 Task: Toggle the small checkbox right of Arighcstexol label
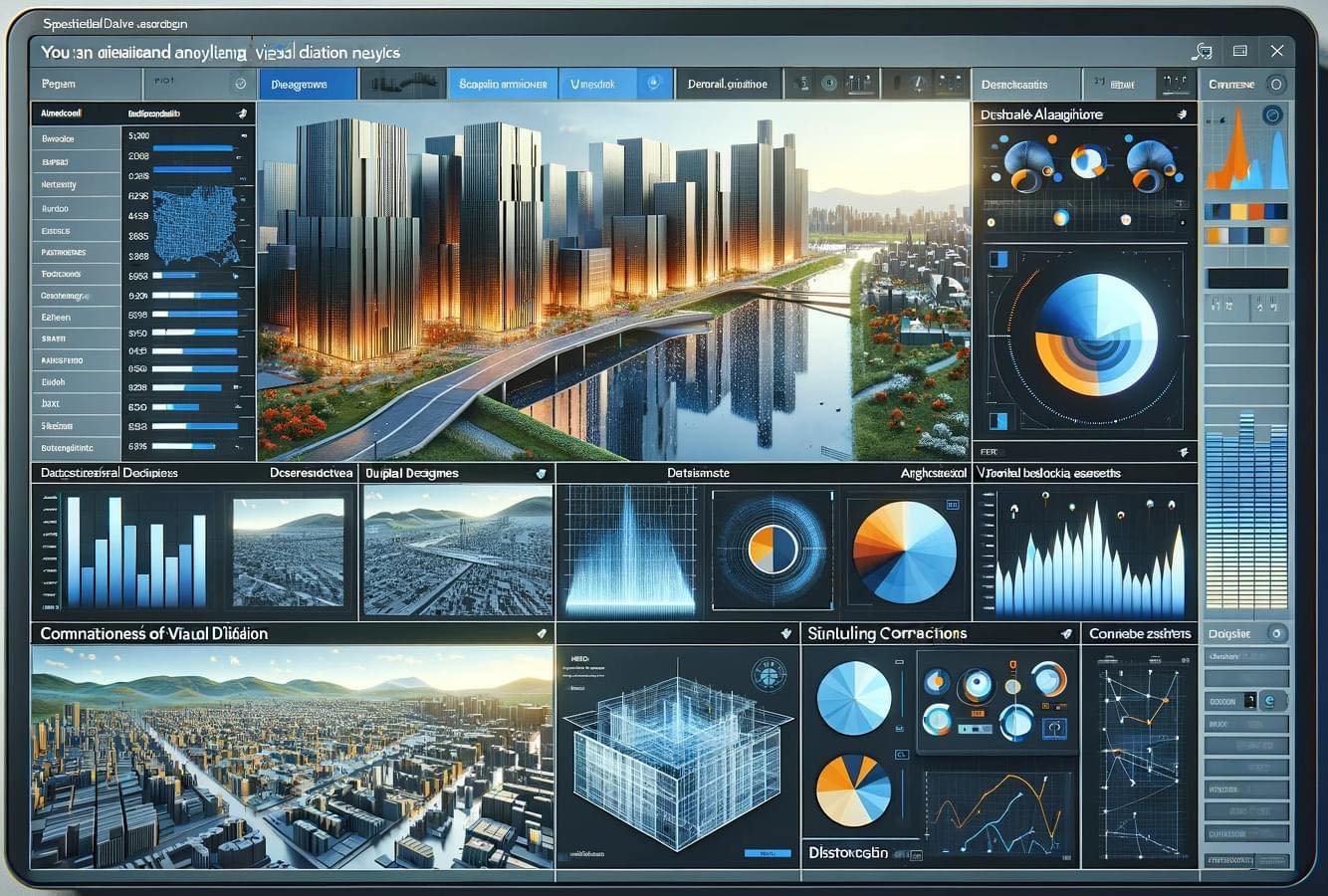[x=952, y=506]
